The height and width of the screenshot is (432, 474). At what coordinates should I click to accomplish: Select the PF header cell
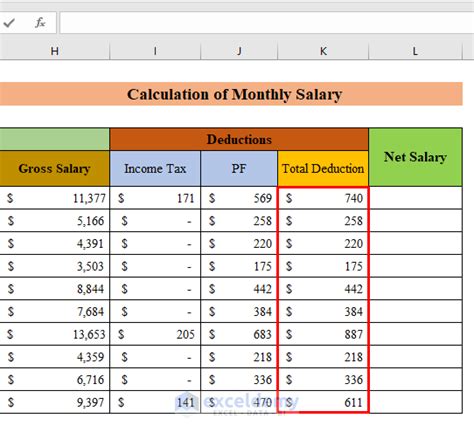239,168
